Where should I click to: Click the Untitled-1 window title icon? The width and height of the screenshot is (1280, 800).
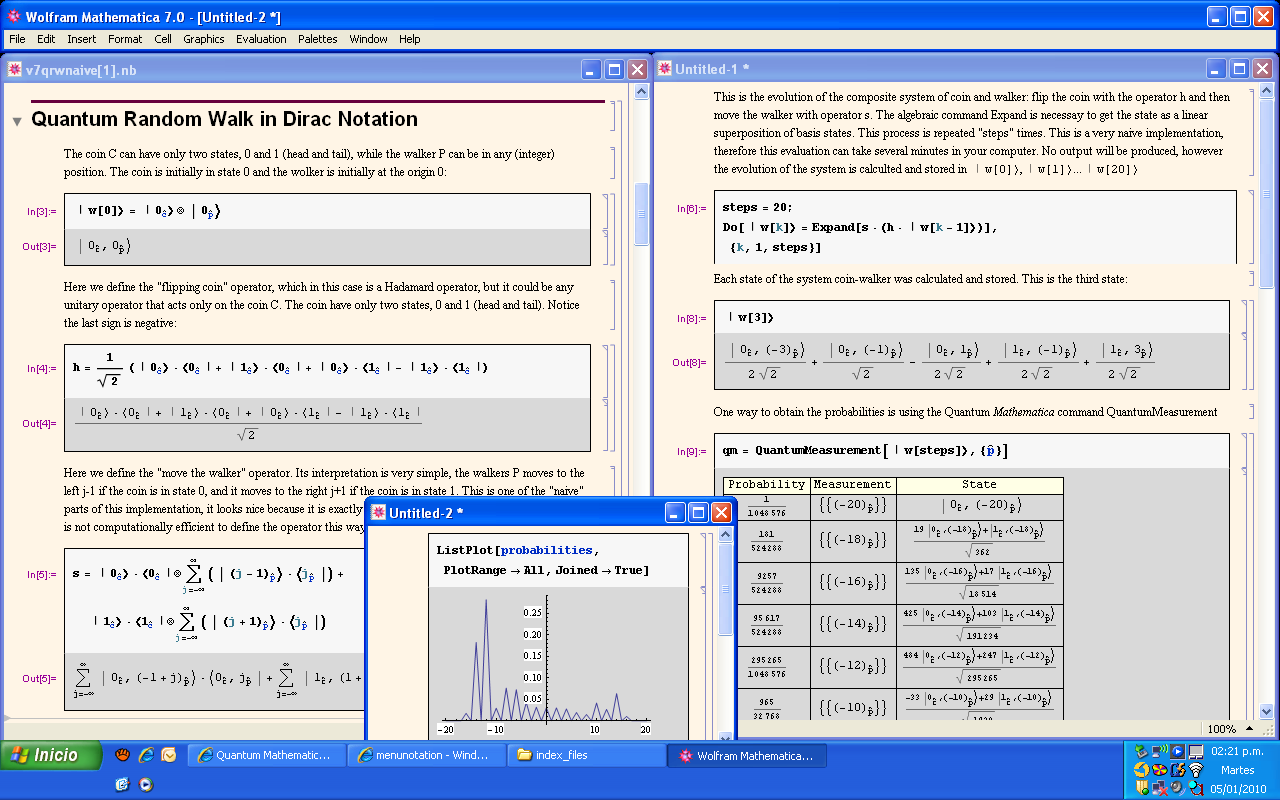click(664, 69)
